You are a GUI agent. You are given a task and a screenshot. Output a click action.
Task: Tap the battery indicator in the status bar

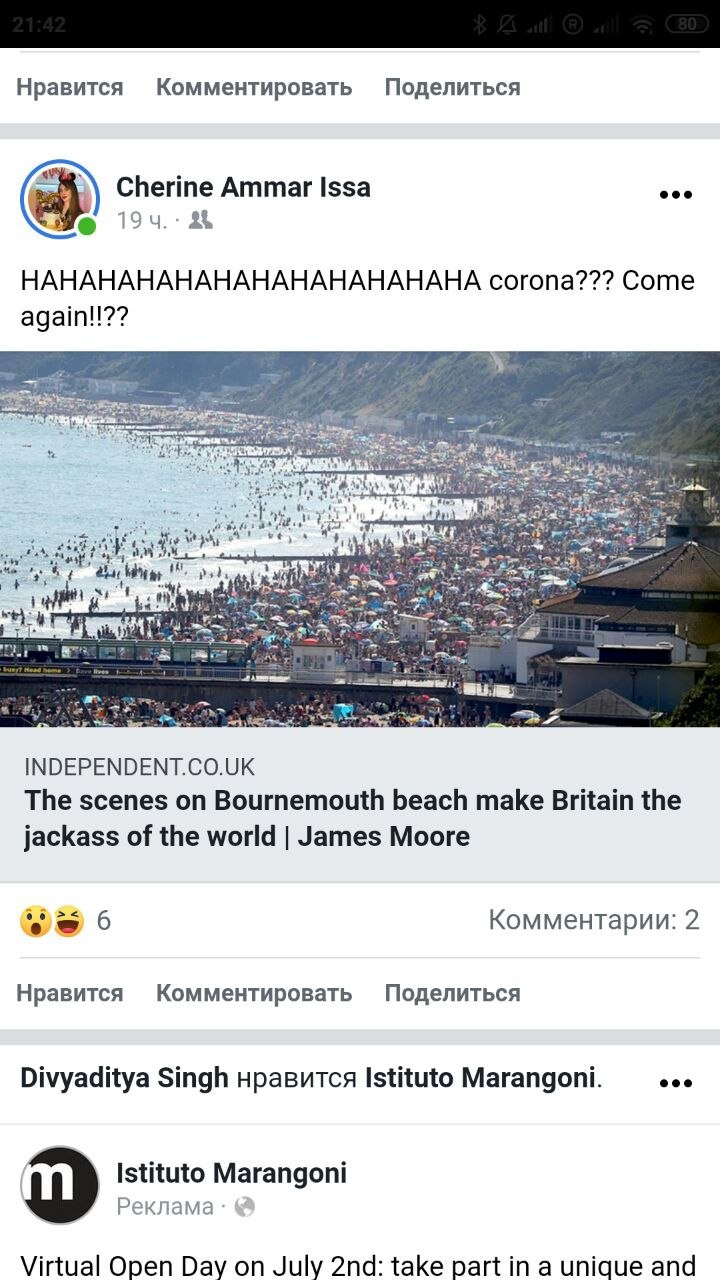tap(686, 25)
